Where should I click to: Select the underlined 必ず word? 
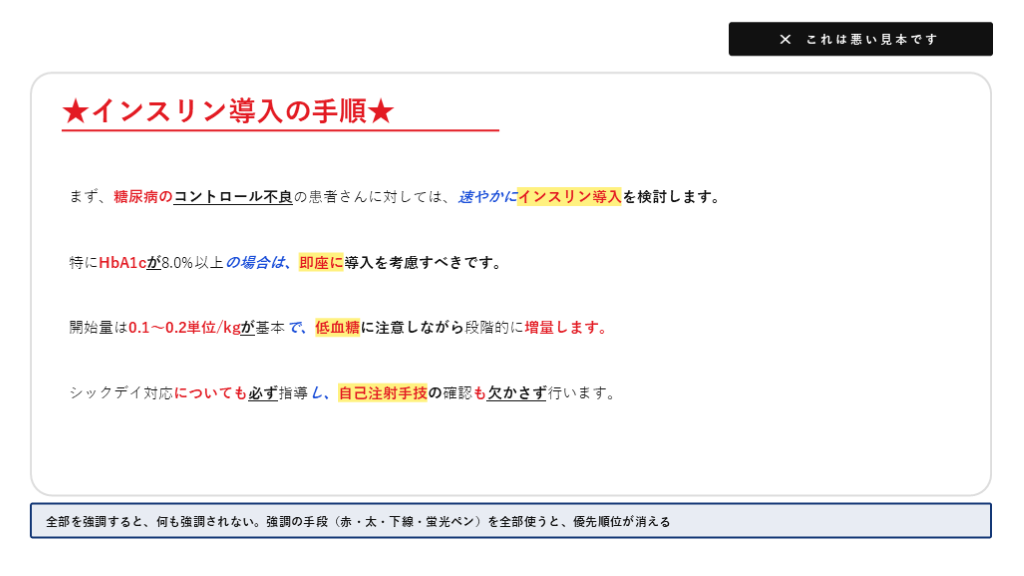pyautogui.click(x=262, y=393)
